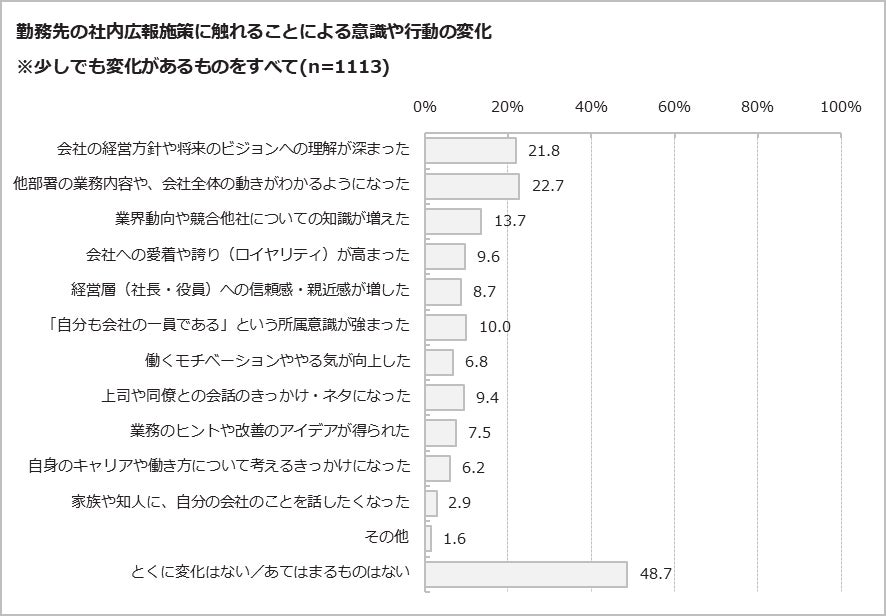Viewport: 886px width, 616px height.
Task: Select the 会社への愛着や誇り category label
Action: (248, 255)
